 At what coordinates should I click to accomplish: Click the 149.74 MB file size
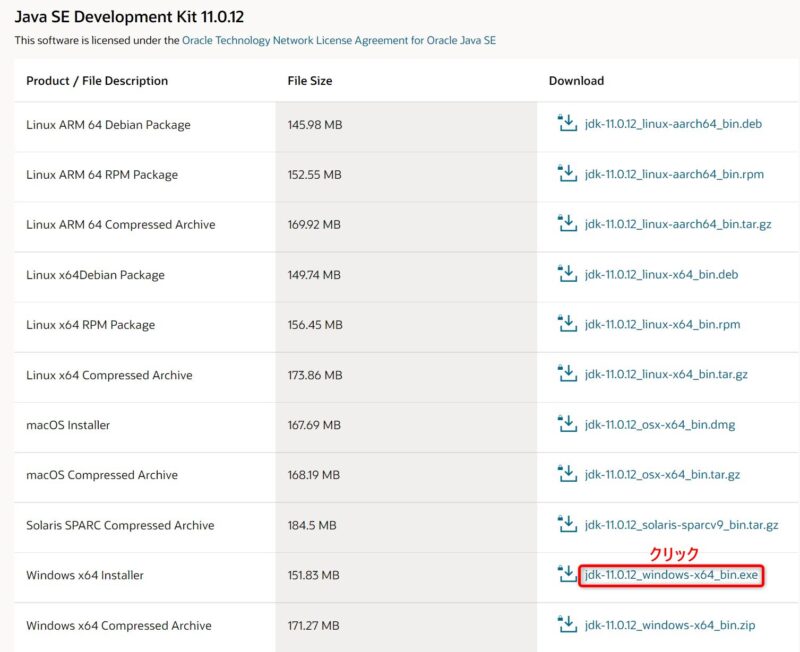click(x=314, y=275)
